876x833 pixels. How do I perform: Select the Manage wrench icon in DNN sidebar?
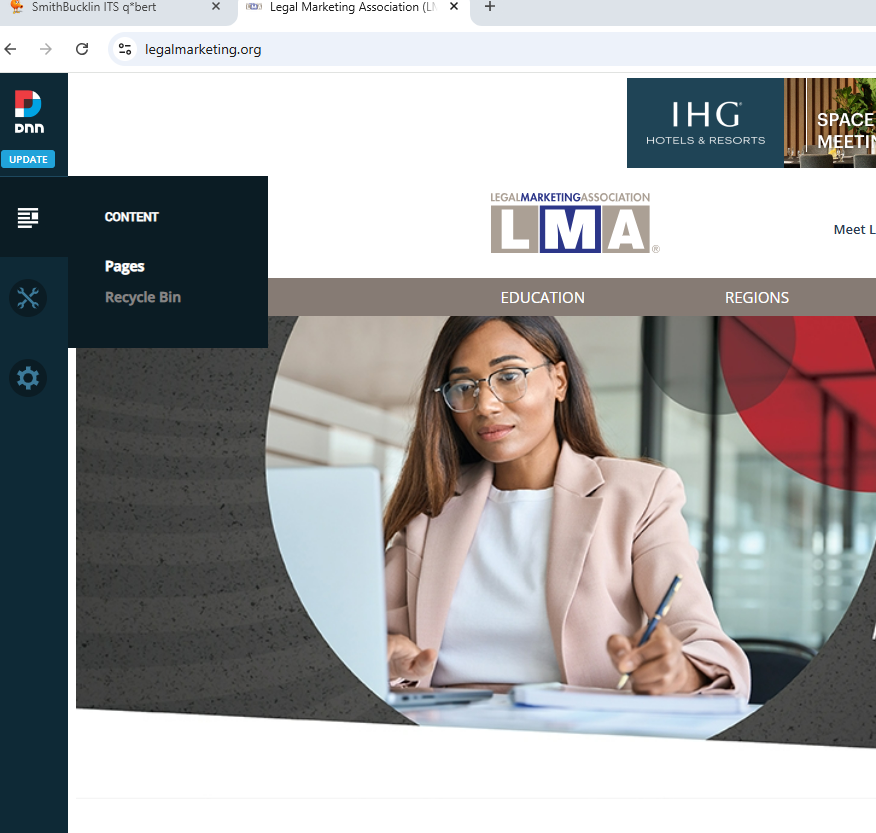27,297
